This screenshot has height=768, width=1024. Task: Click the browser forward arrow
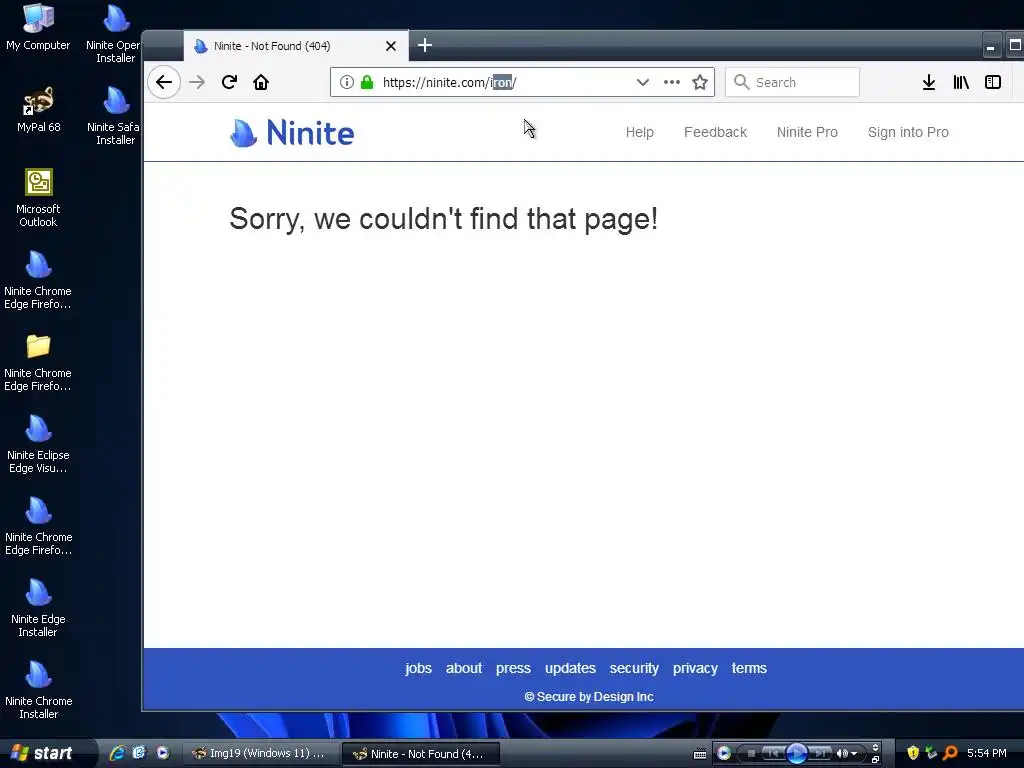197,82
